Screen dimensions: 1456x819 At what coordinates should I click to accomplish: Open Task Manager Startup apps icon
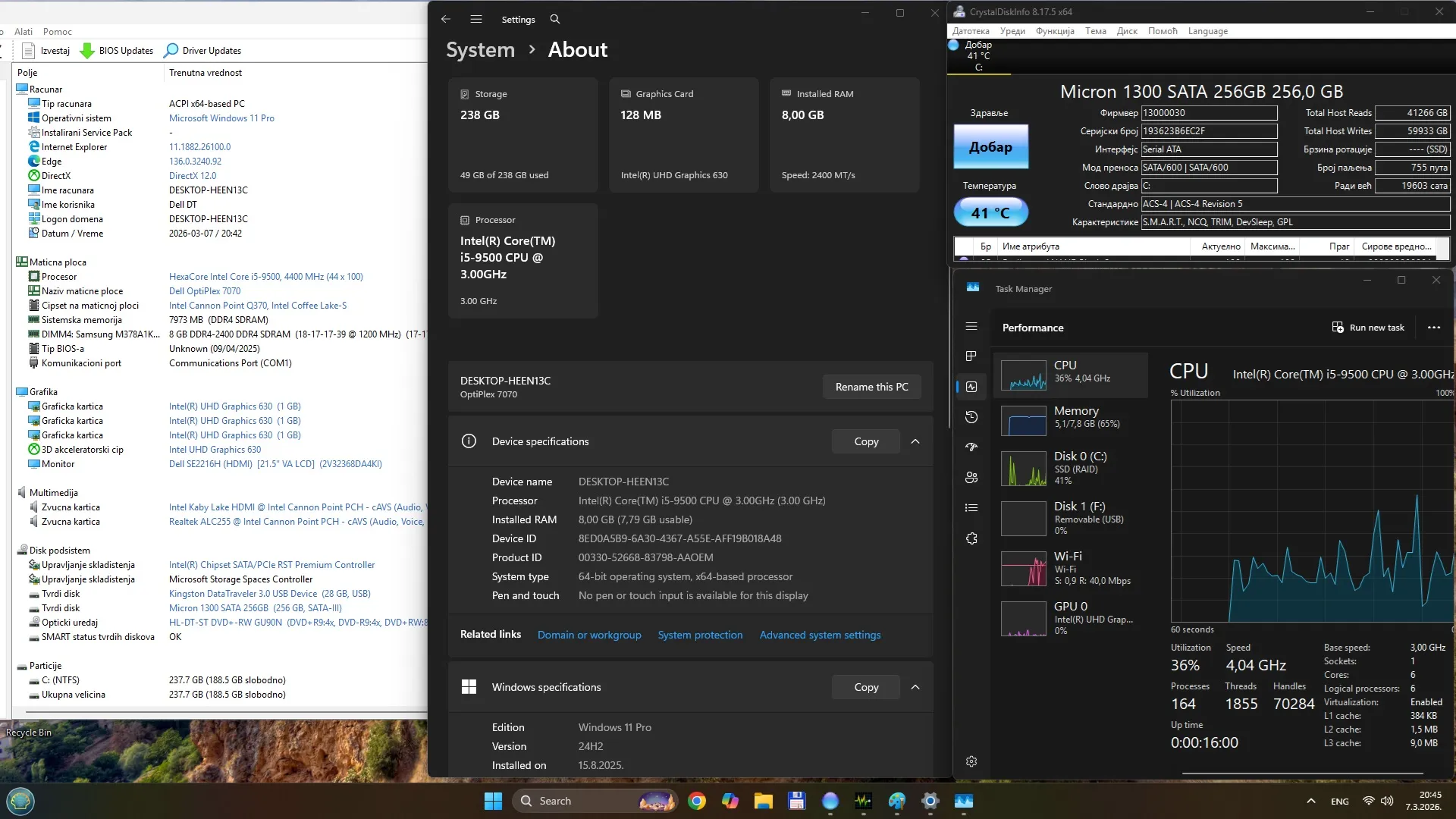tap(971, 447)
